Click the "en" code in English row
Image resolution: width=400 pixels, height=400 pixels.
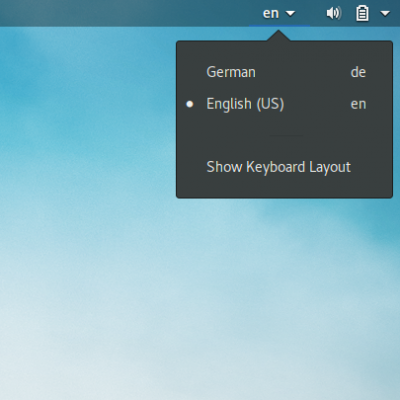coord(358,104)
